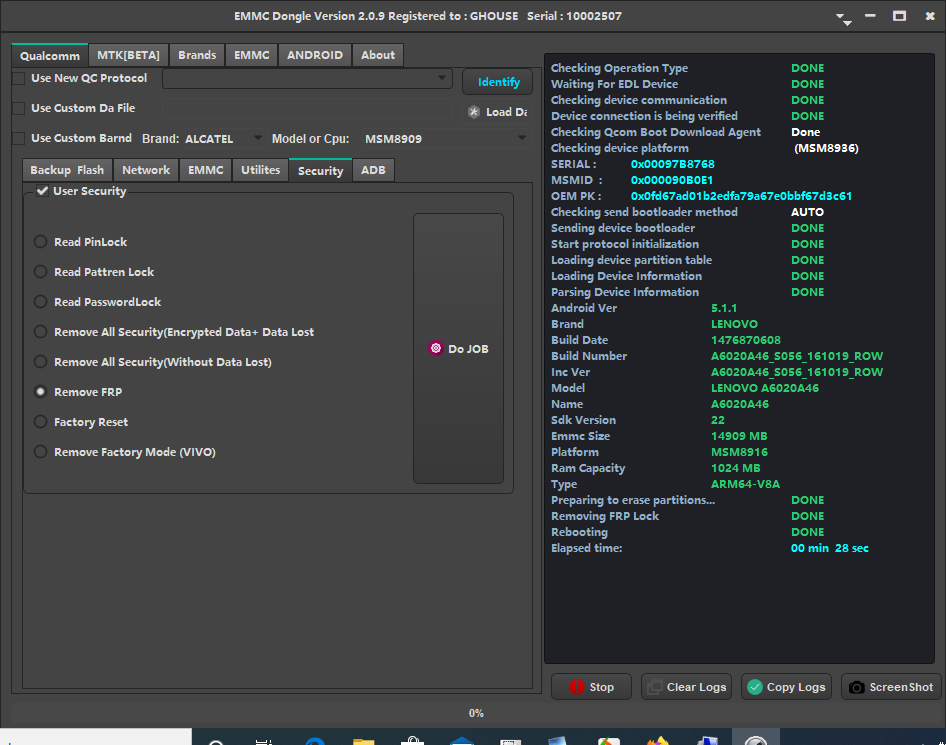Click the Type value ARM64-V8A

[745, 484]
